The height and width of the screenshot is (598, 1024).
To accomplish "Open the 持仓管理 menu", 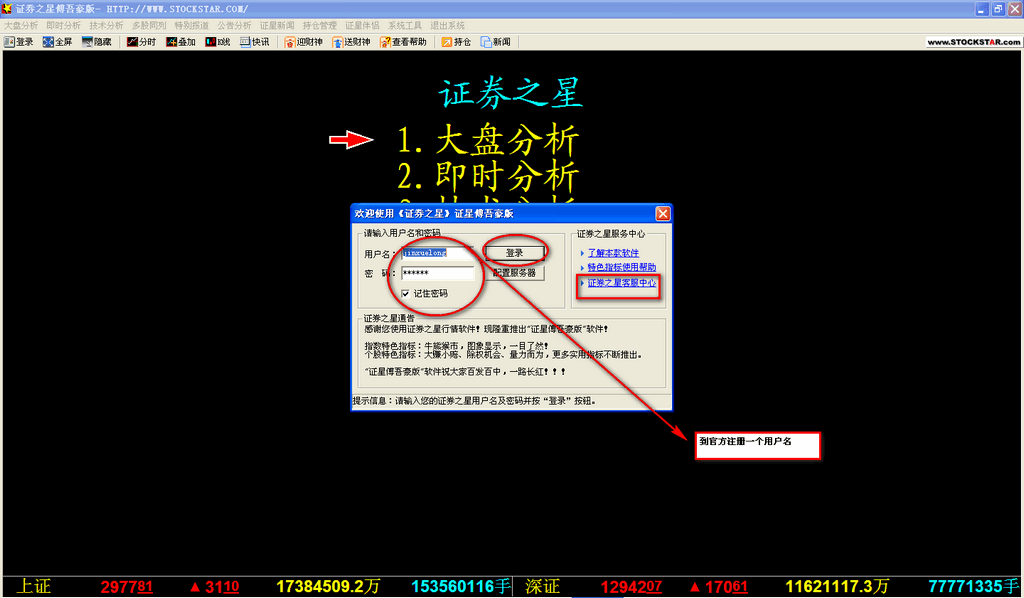I will pyautogui.click(x=319, y=25).
